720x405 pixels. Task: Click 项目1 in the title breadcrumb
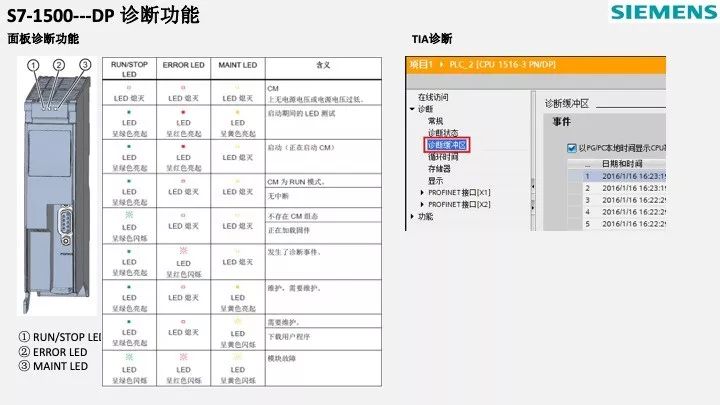tap(420, 64)
